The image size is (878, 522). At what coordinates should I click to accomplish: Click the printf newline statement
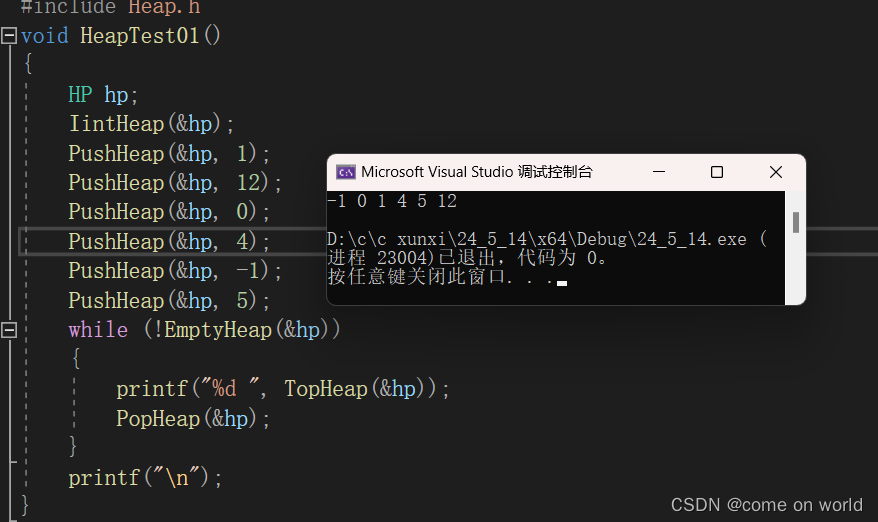tap(145, 478)
